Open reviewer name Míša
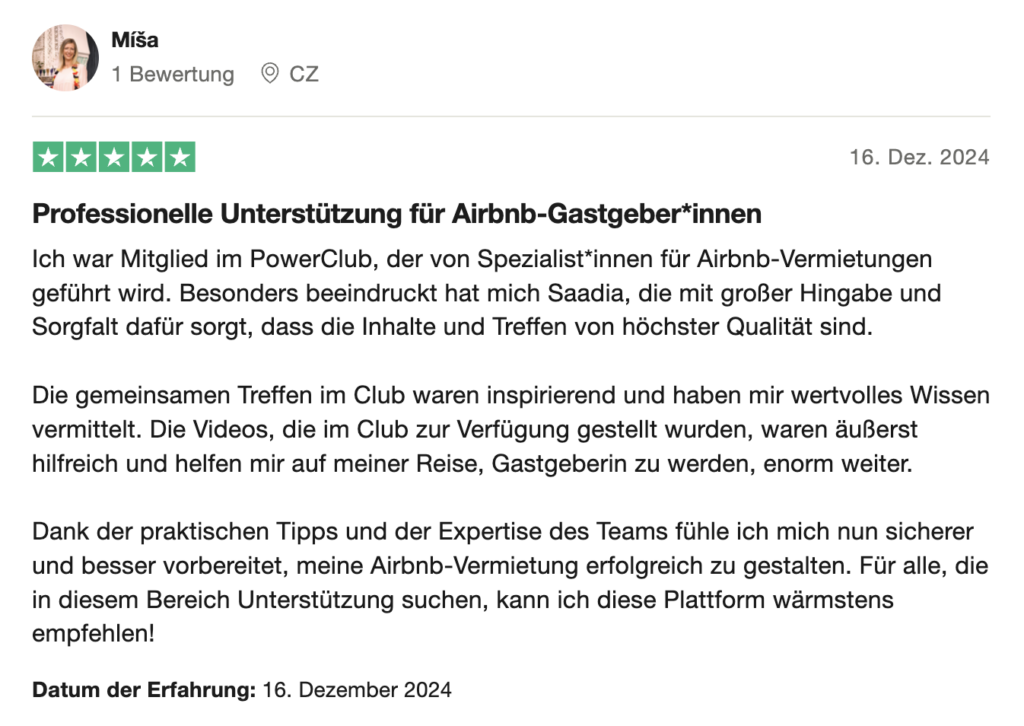 tap(135, 40)
